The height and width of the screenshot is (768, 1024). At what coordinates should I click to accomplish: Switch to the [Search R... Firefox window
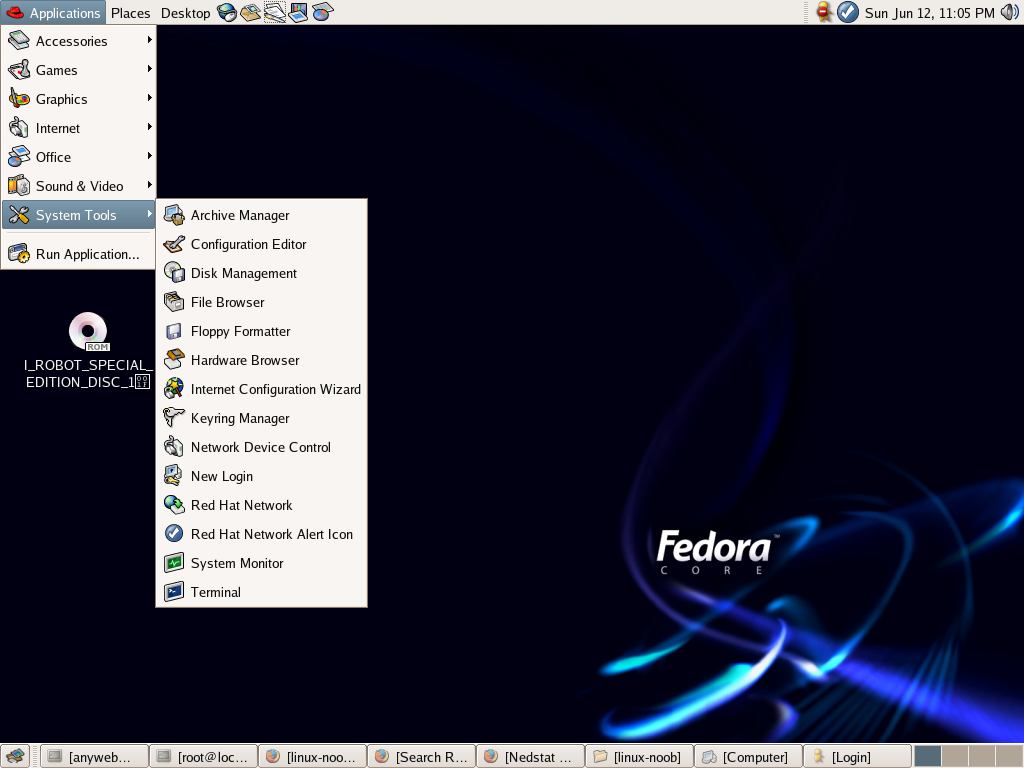pos(422,757)
